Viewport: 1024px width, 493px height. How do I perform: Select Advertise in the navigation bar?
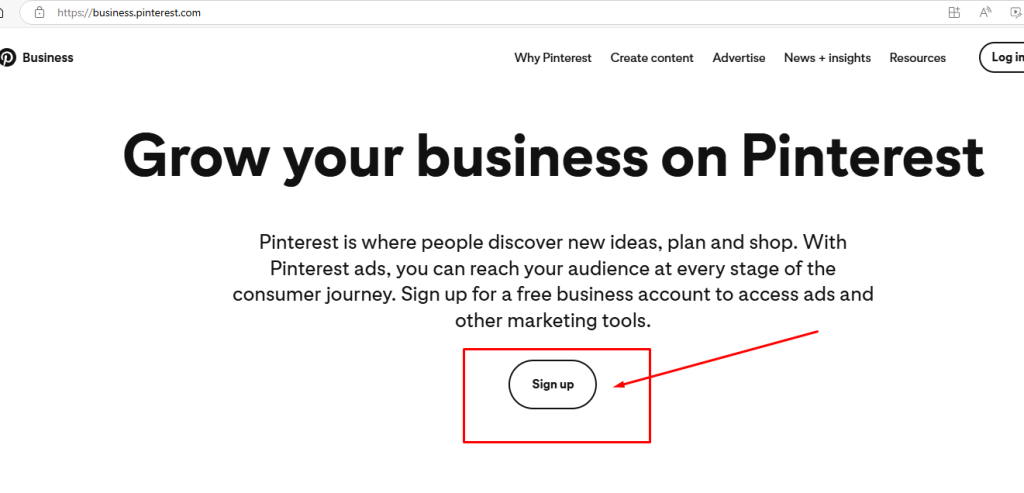click(739, 58)
